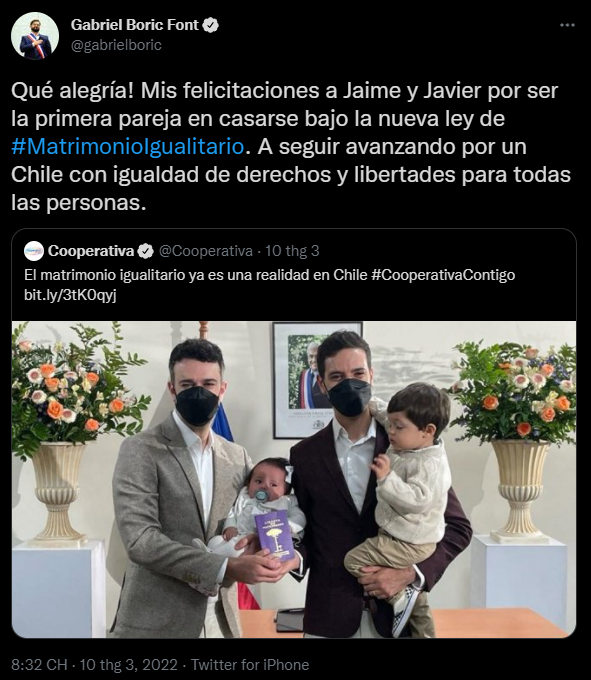Click the purple marriage booklet in the photo
Viewport: 591px width, 680px height.
pyautogui.click(x=274, y=536)
